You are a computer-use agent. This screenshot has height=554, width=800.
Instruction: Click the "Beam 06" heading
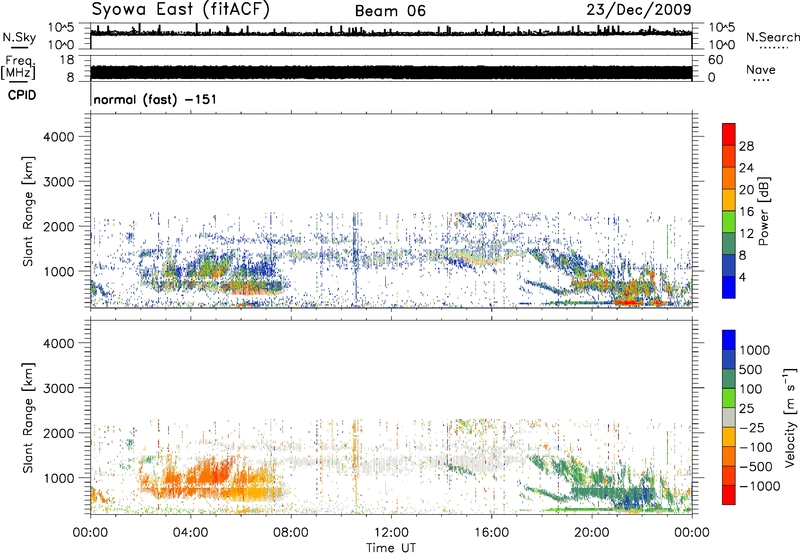390,11
